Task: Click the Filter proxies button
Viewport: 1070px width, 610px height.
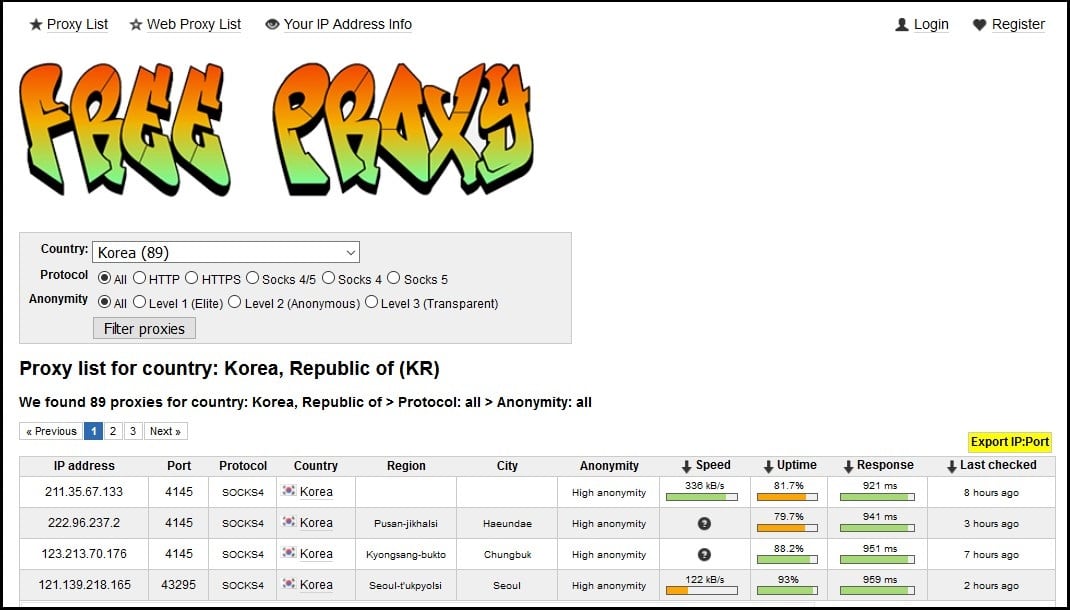Action: click(x=144, y=329)
